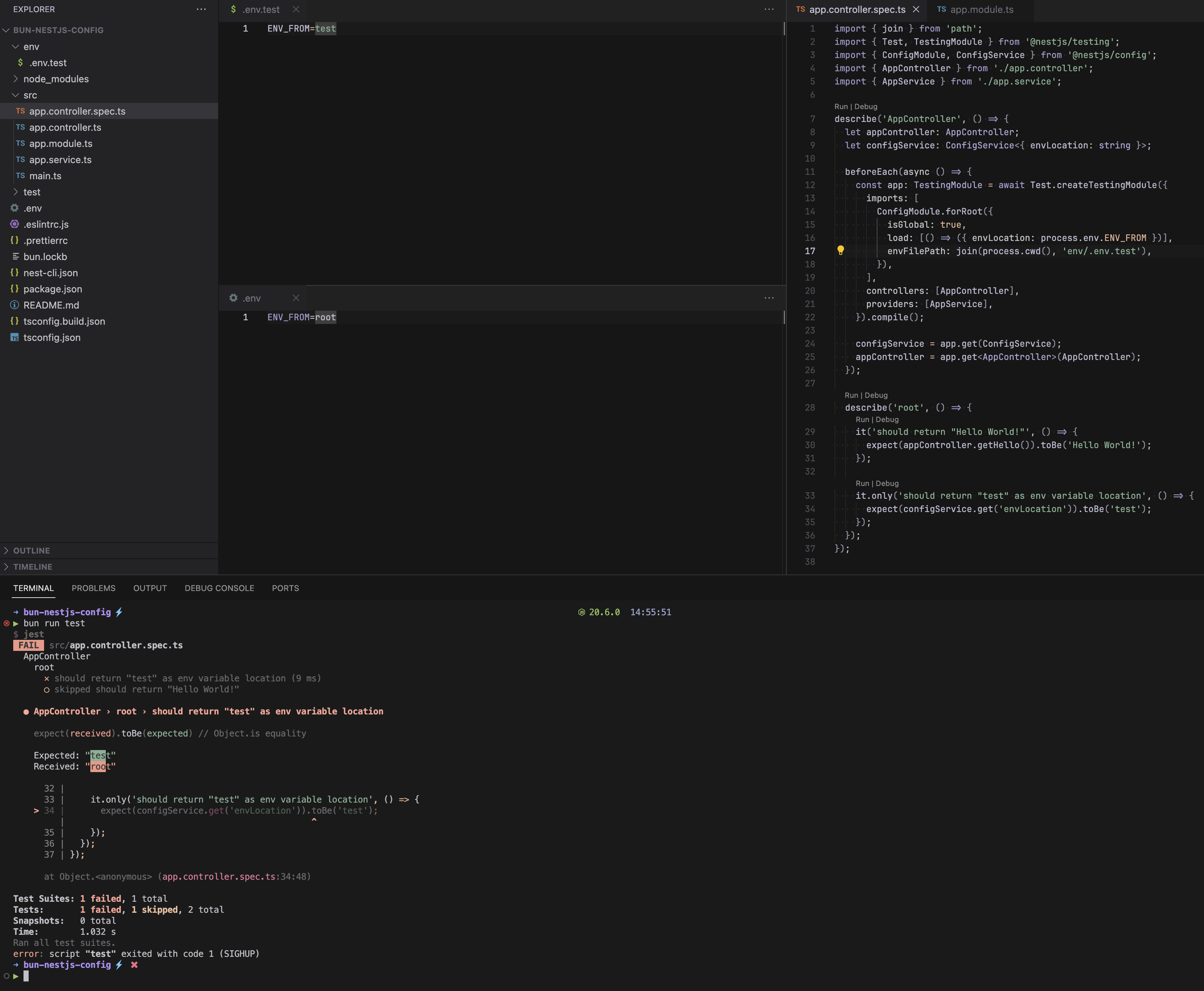This screenshot has width=1204, height=991.
Task: Click the gear icon beside .env in Explorer
Action: pos(14,208)
